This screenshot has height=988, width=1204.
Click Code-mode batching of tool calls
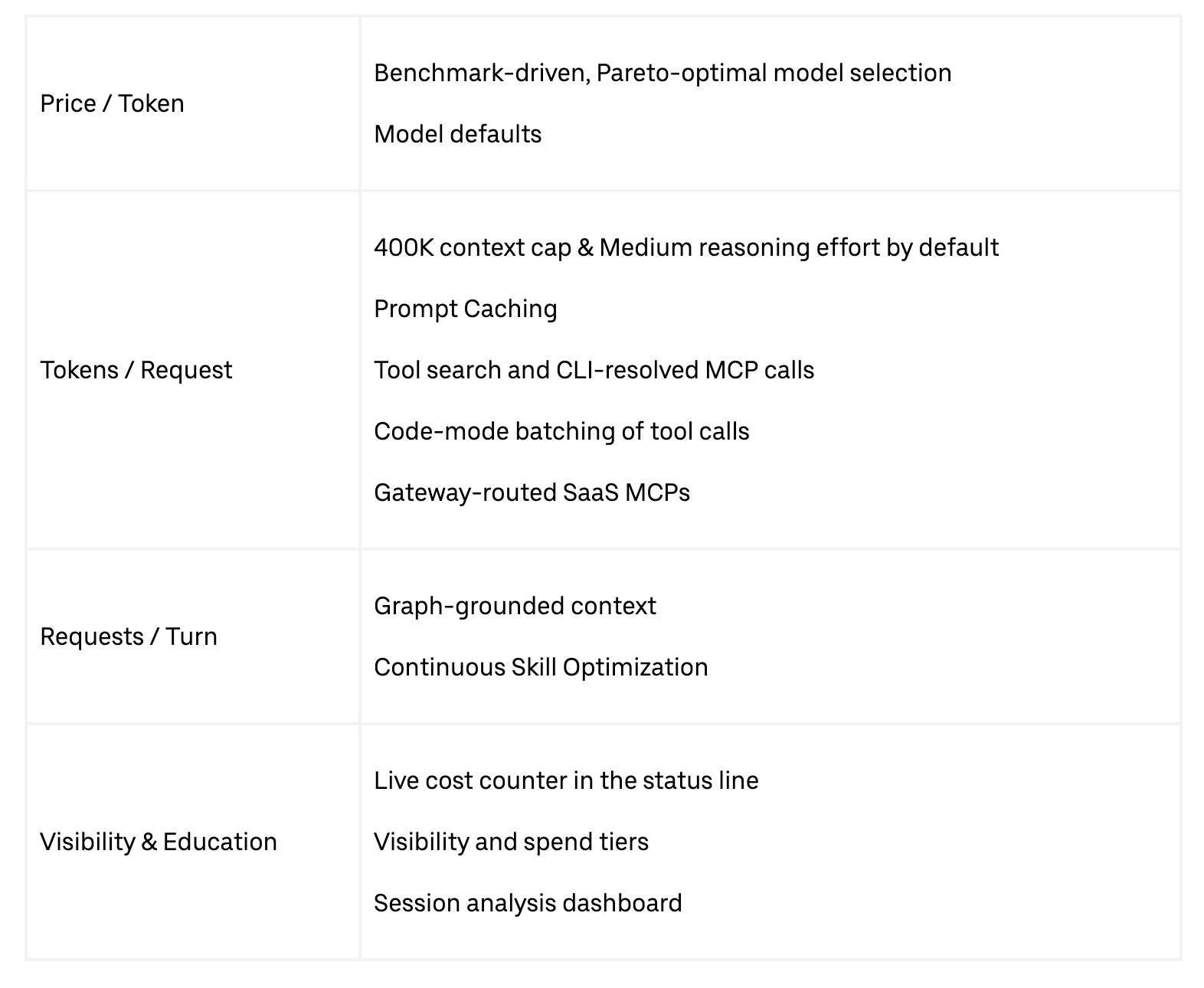click(x=561, y=431)
